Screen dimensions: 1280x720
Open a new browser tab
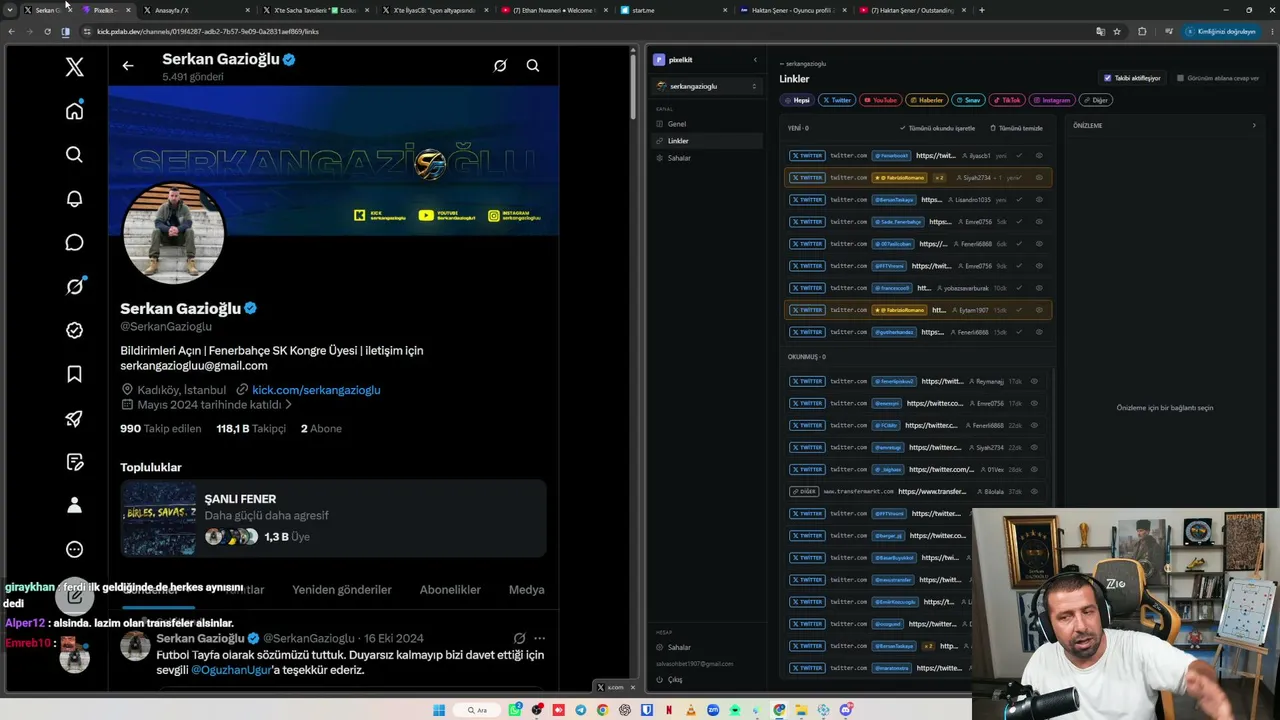coord(982,10)
